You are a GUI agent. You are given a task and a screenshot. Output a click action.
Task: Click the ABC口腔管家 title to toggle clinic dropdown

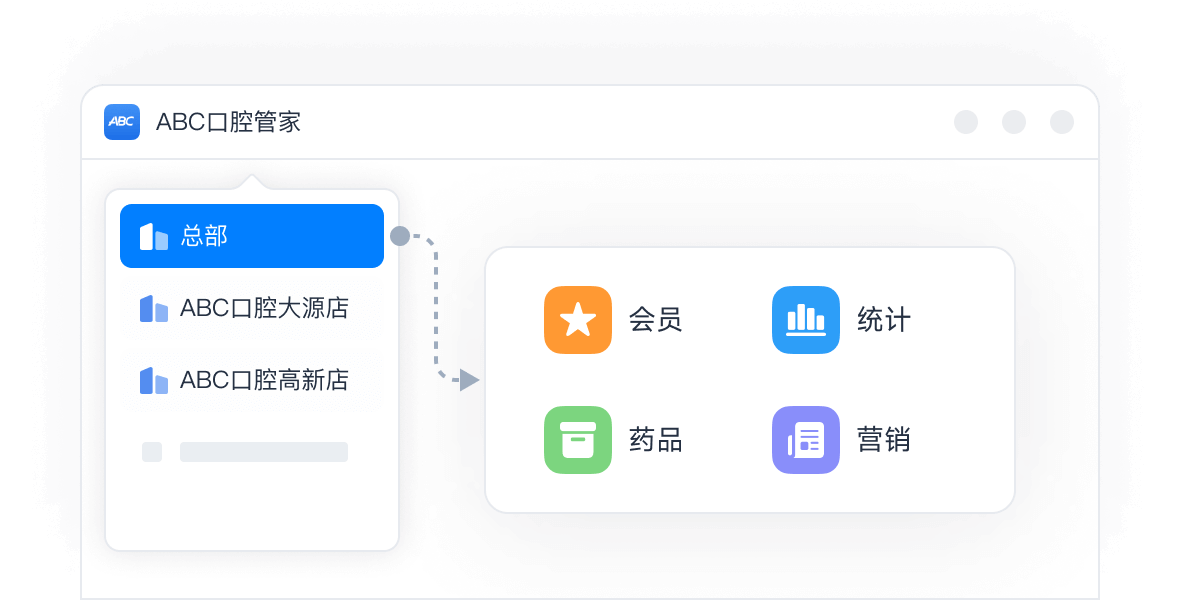228,122
